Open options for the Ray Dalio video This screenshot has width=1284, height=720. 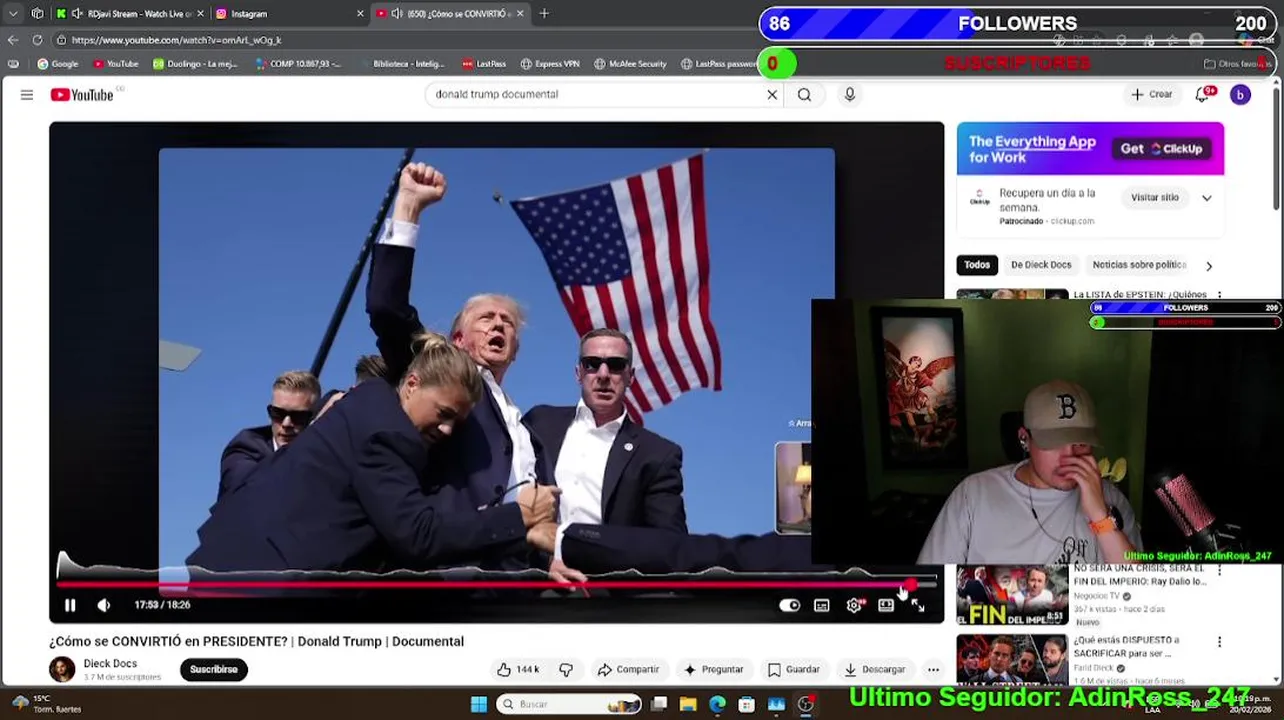[1219, 571]
